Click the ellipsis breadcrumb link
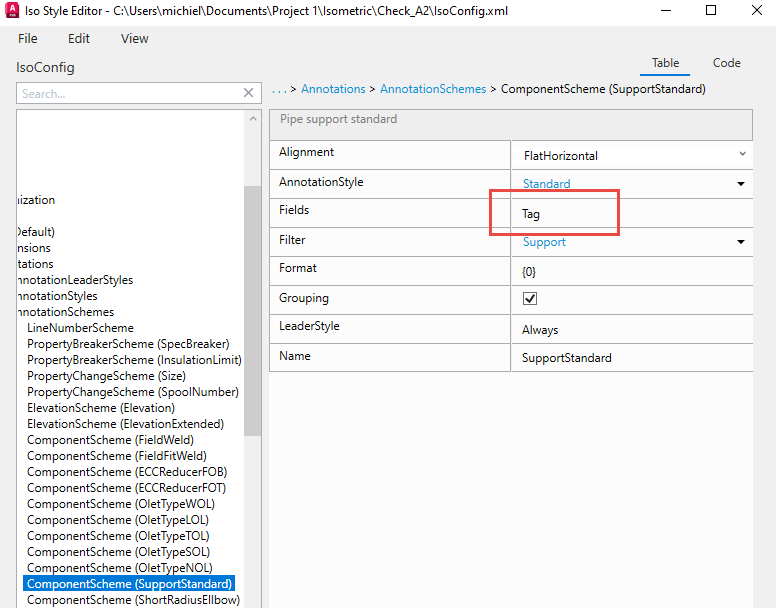The image size is (776, 608). pos(279,90)
